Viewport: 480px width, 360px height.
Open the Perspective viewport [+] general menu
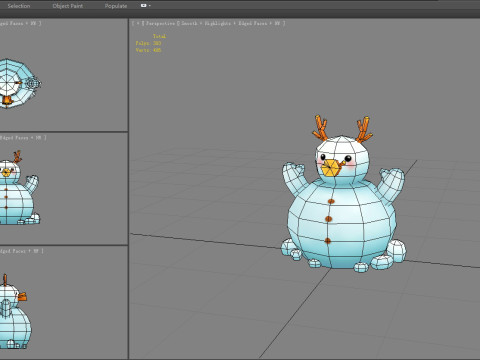tap(138, 23)
